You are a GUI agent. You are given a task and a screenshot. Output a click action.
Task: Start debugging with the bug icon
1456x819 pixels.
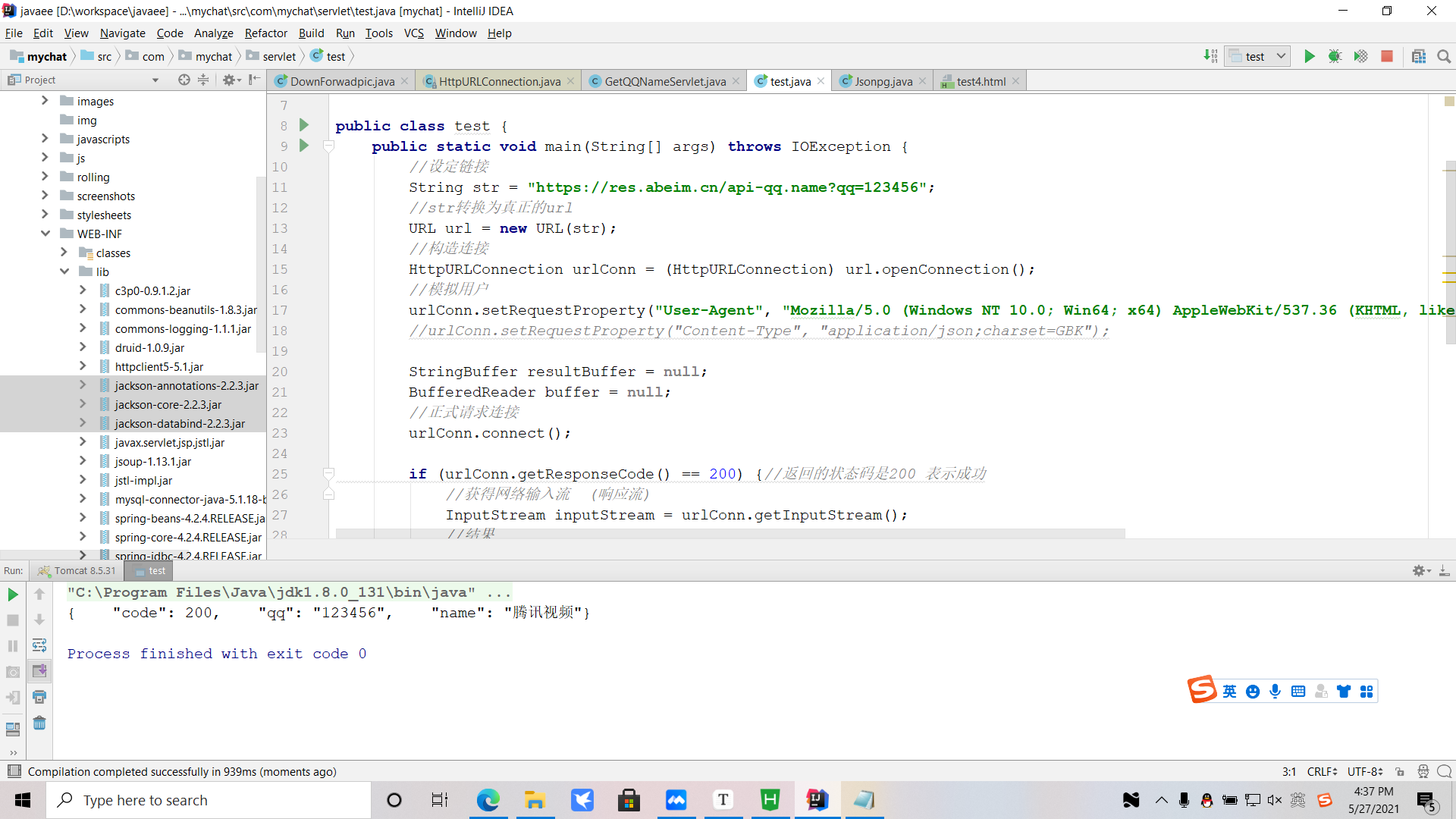(1335, 56)
